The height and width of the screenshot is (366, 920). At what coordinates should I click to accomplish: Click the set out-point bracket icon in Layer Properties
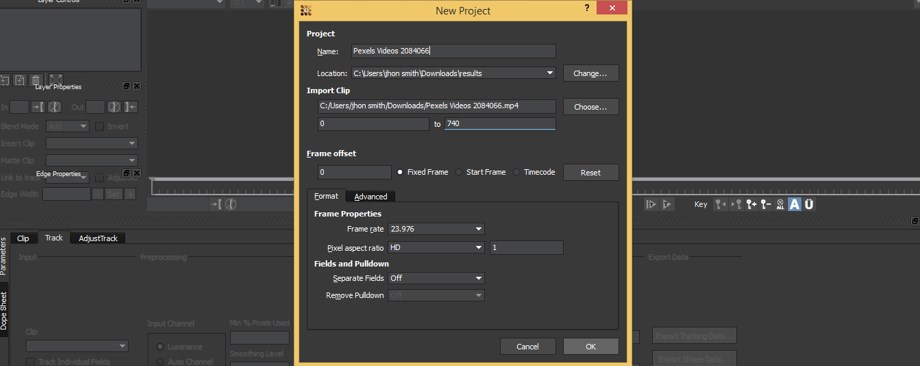coord(131,107)
